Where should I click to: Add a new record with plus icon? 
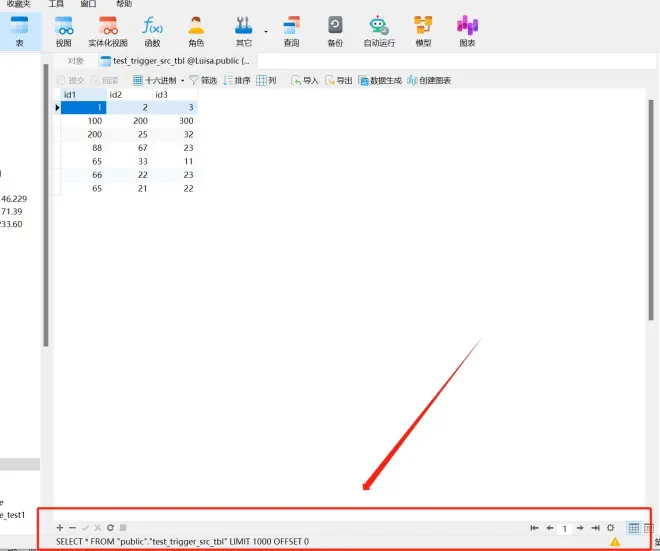click(x=60, y=527)
